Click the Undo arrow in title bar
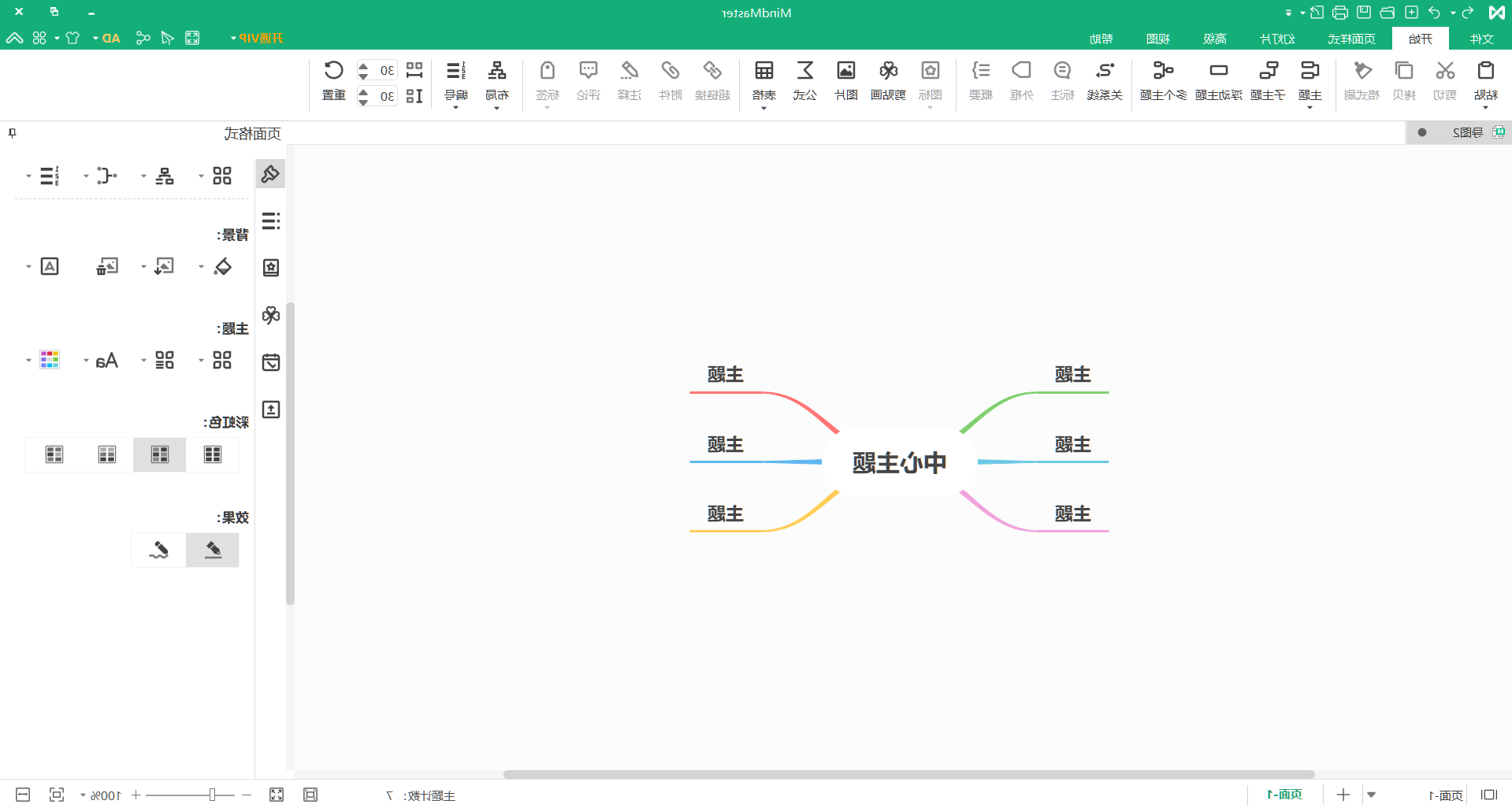 1434,13
